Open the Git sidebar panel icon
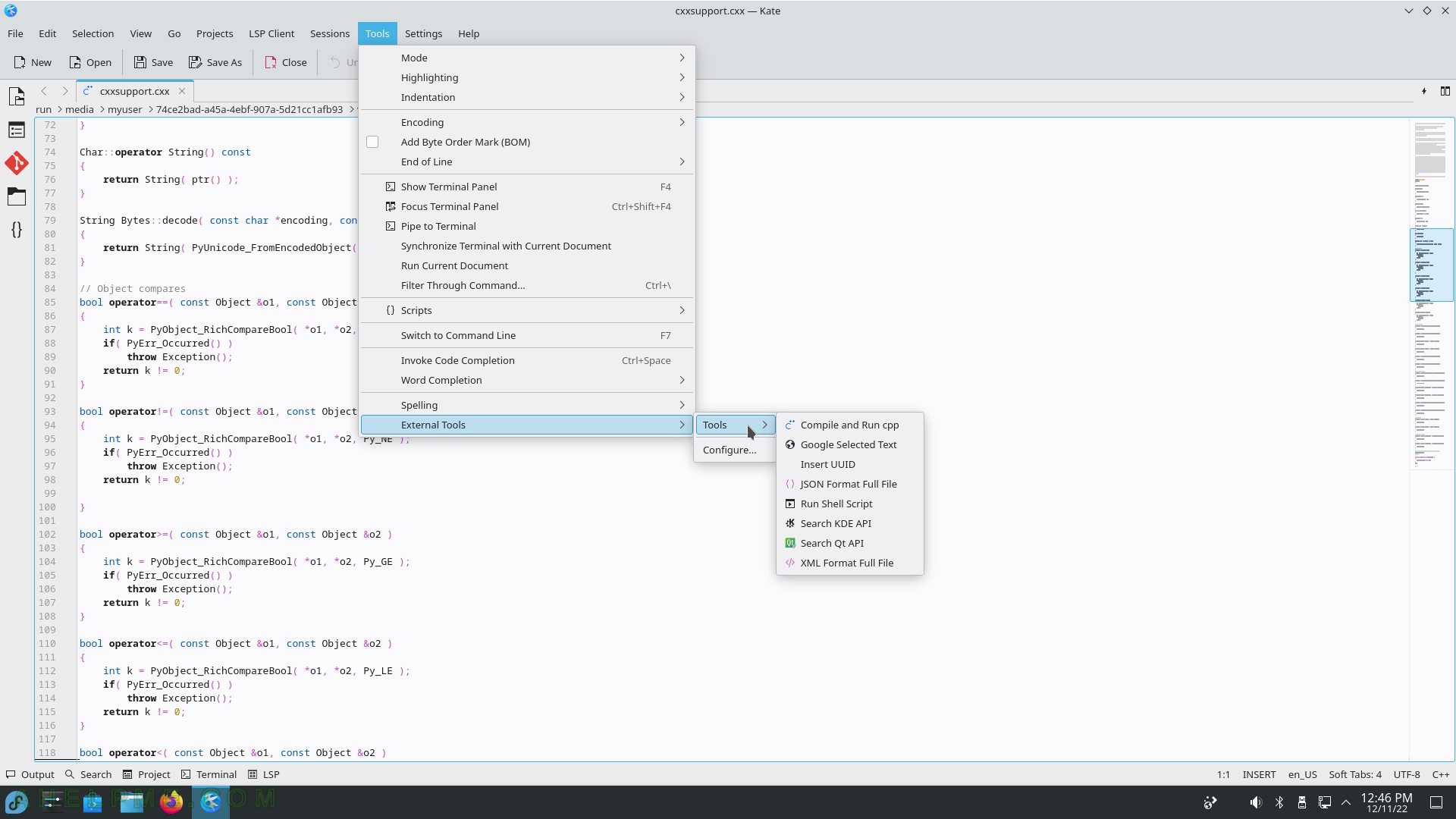 coord(17,163)
